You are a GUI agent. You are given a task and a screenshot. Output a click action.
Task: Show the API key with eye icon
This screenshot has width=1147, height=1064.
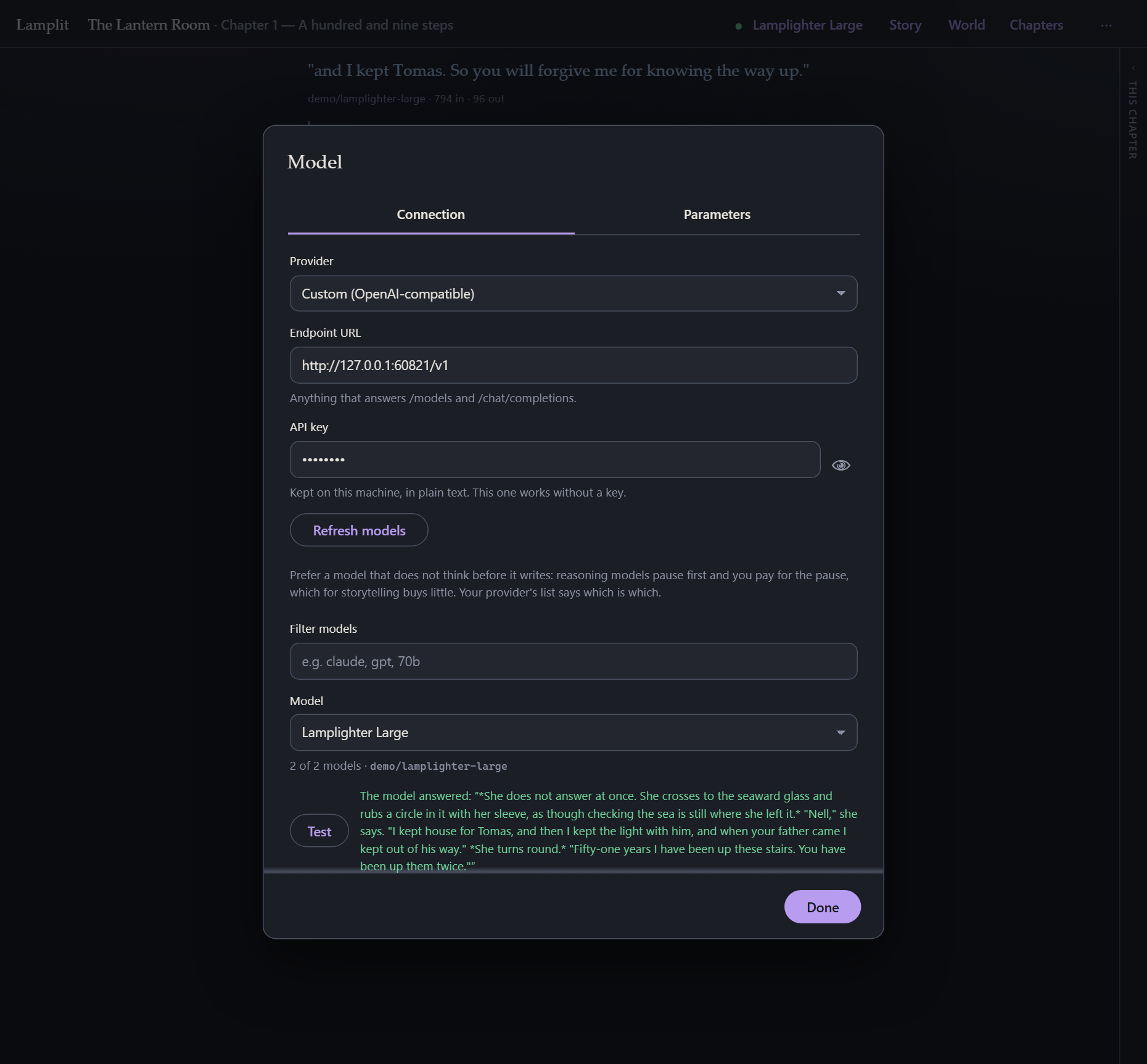pos(841,465)
